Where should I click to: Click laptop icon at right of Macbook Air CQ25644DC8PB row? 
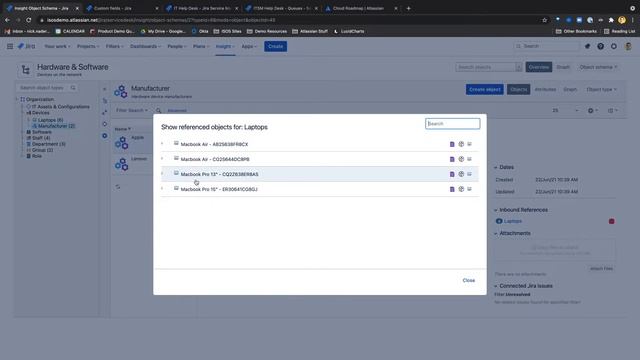469,159
